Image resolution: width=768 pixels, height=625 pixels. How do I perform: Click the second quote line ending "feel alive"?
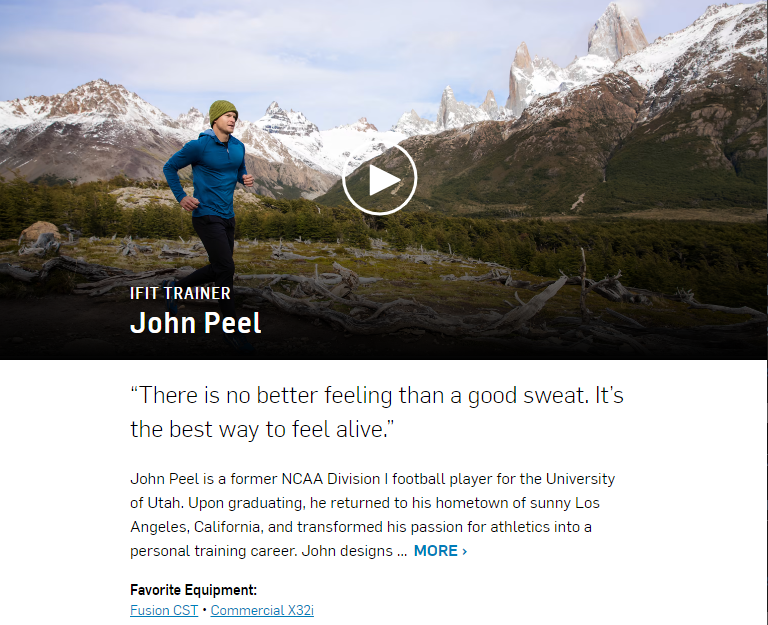262,429
